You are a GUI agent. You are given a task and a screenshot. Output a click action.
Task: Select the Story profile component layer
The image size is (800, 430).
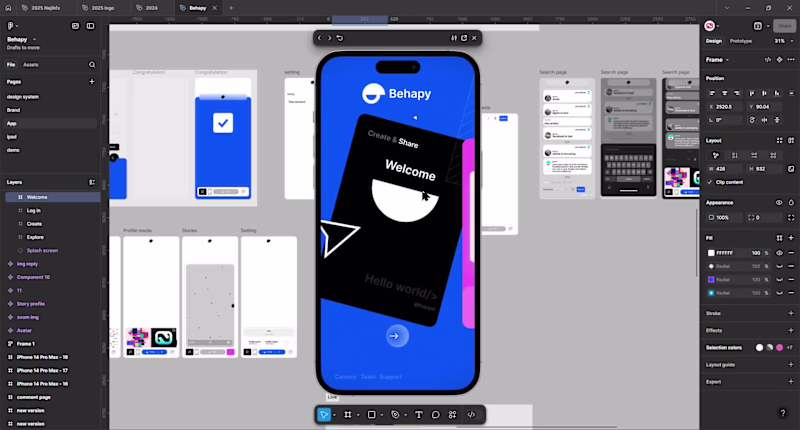coord(31,304)
